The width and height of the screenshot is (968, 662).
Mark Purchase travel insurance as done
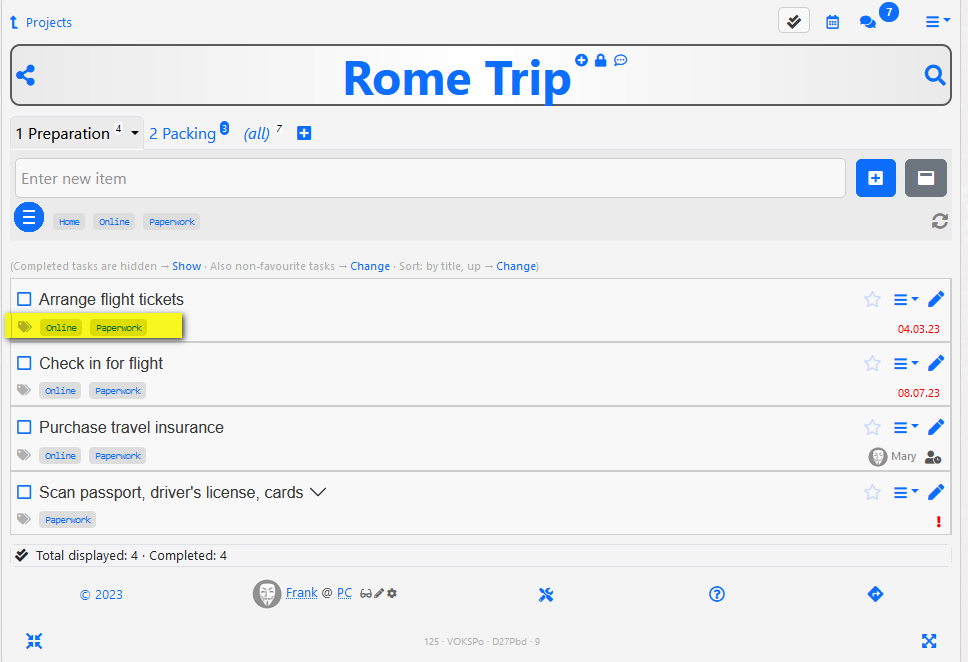tap(25, 427)
